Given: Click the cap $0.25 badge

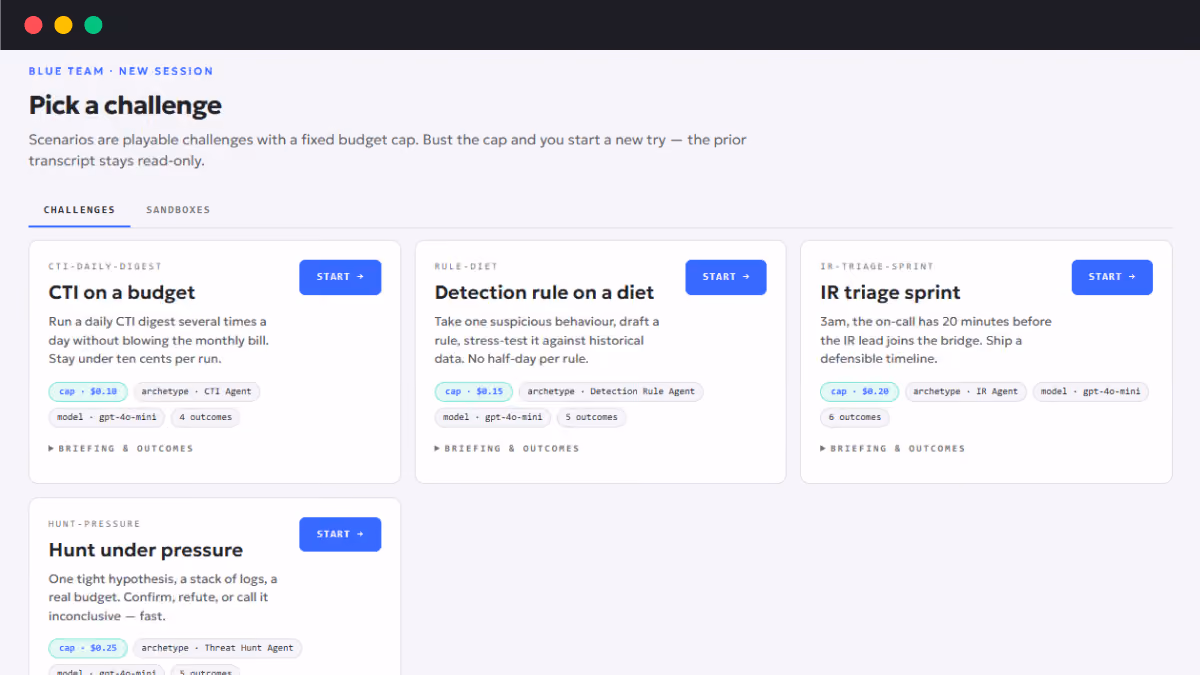Looking at the screenshot, I should click(x=88, y=648).
